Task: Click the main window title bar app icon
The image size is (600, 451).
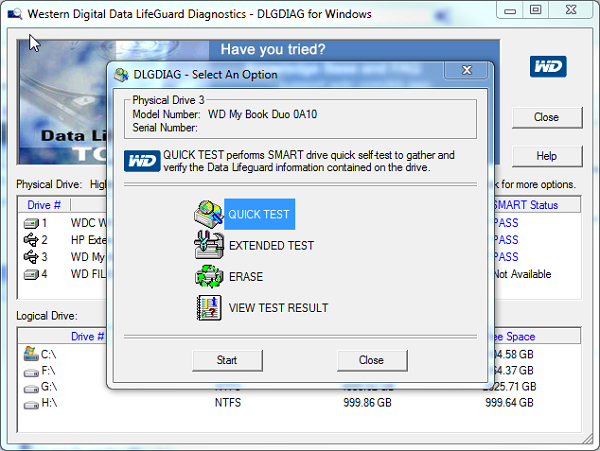Action: [15, 14]
